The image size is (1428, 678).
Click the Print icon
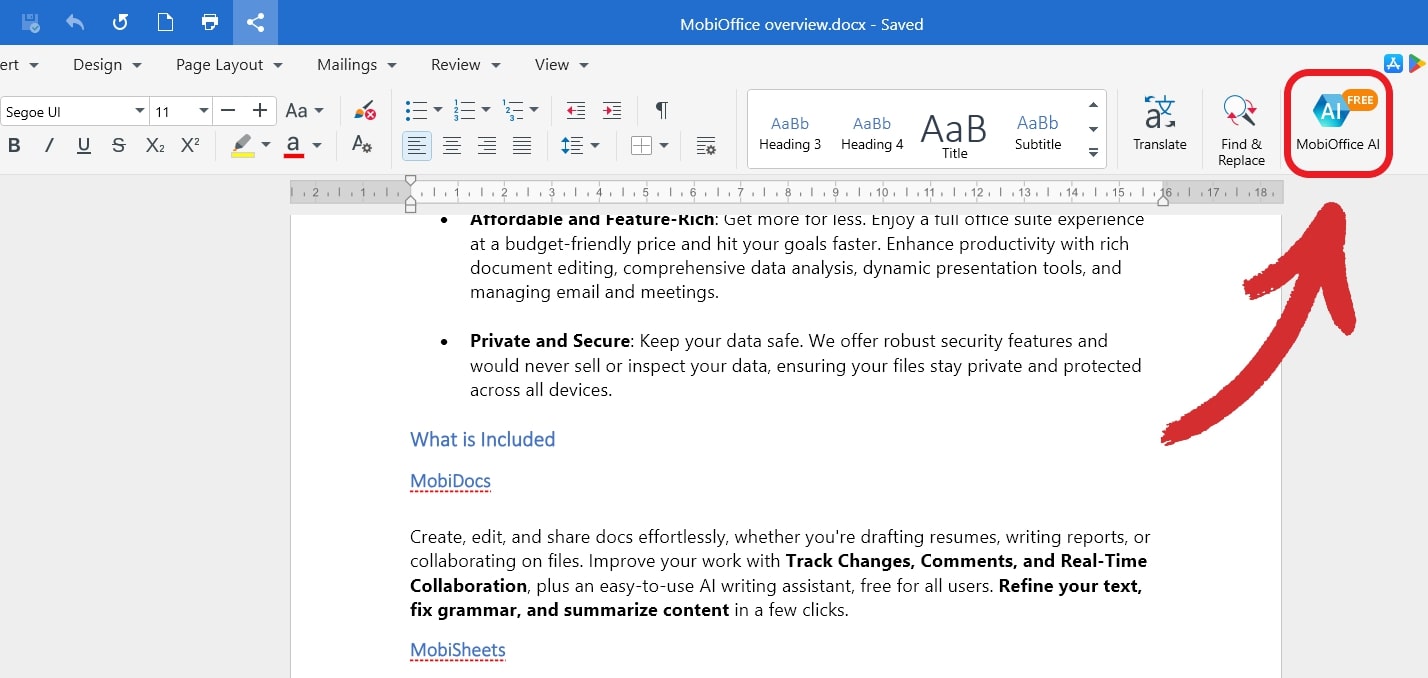click(209, 21)
